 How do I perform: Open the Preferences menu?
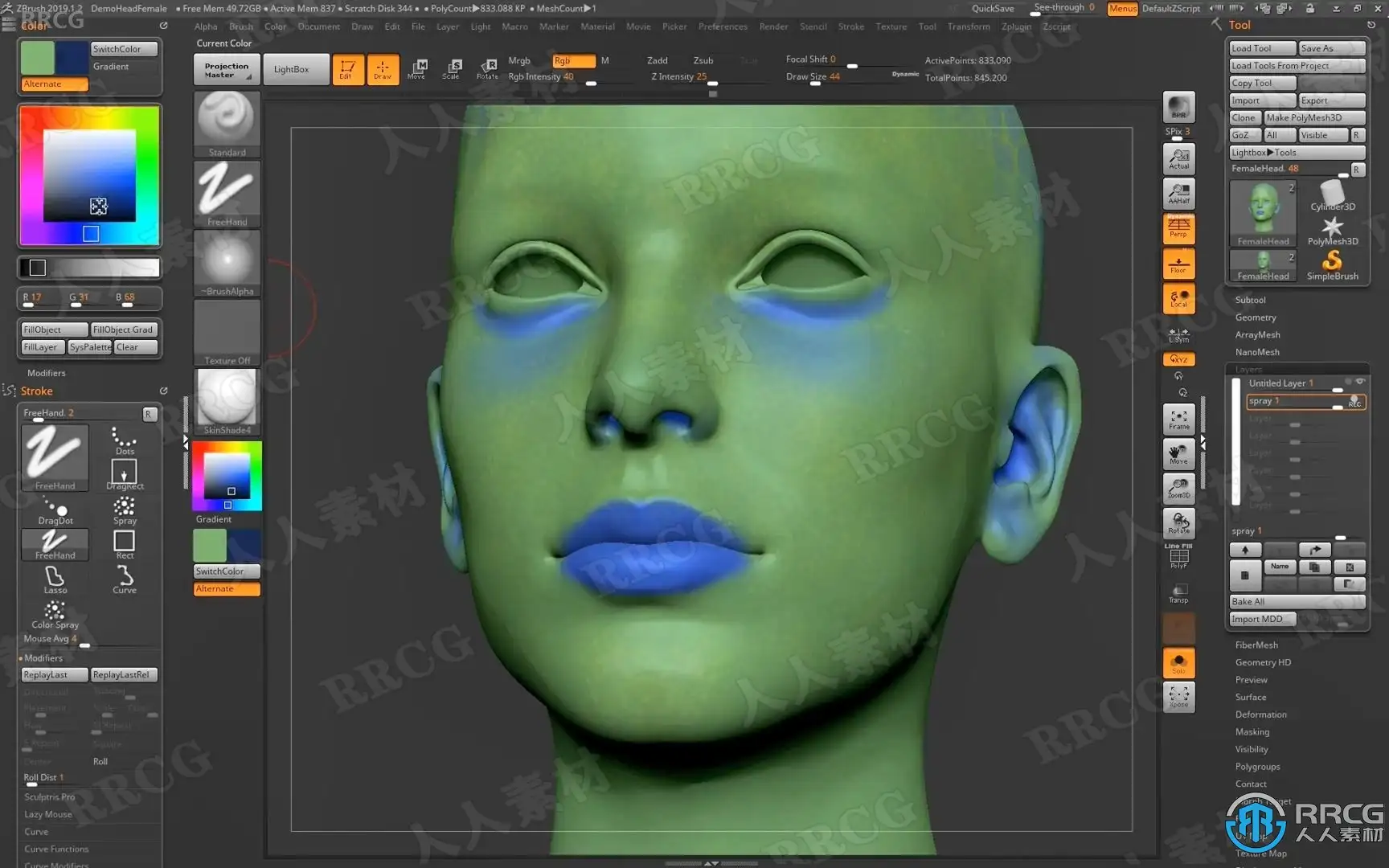pyautogui.click(x=722, y=27)
